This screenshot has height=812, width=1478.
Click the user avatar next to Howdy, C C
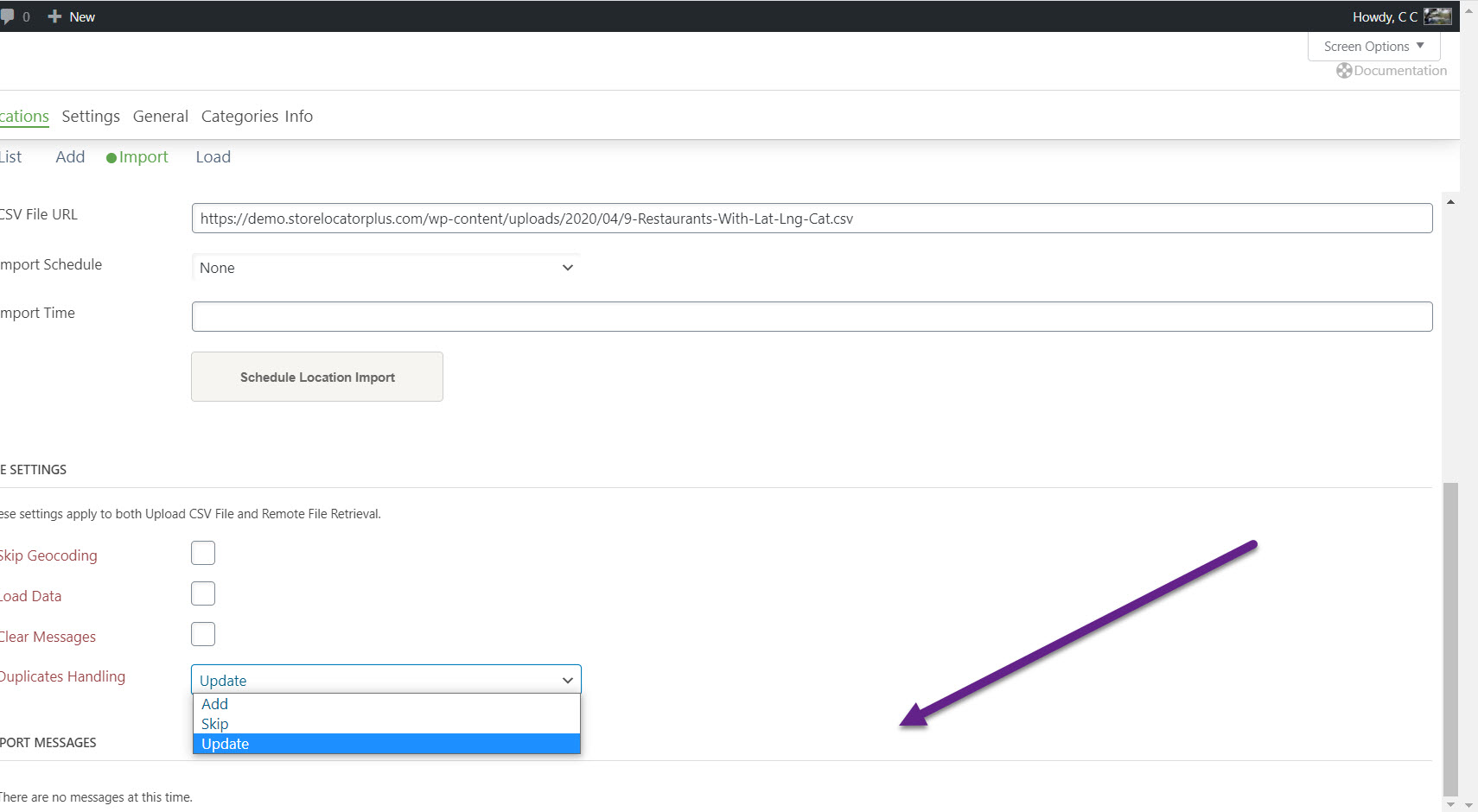pos(1437,16)
